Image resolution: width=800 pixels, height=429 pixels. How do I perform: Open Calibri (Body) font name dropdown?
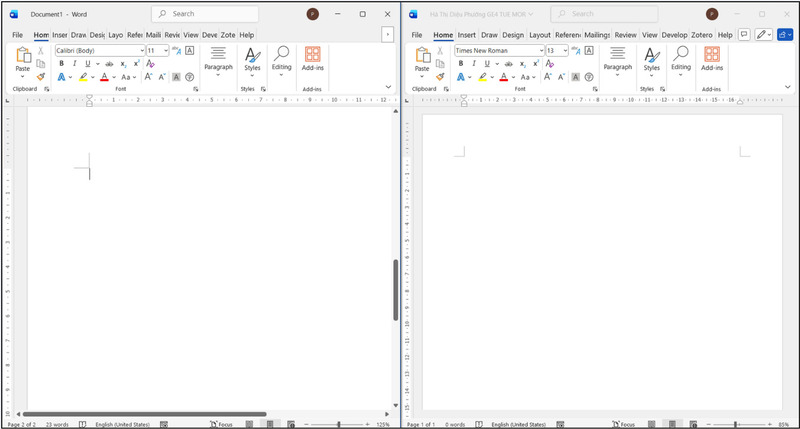tap(98, 50)
